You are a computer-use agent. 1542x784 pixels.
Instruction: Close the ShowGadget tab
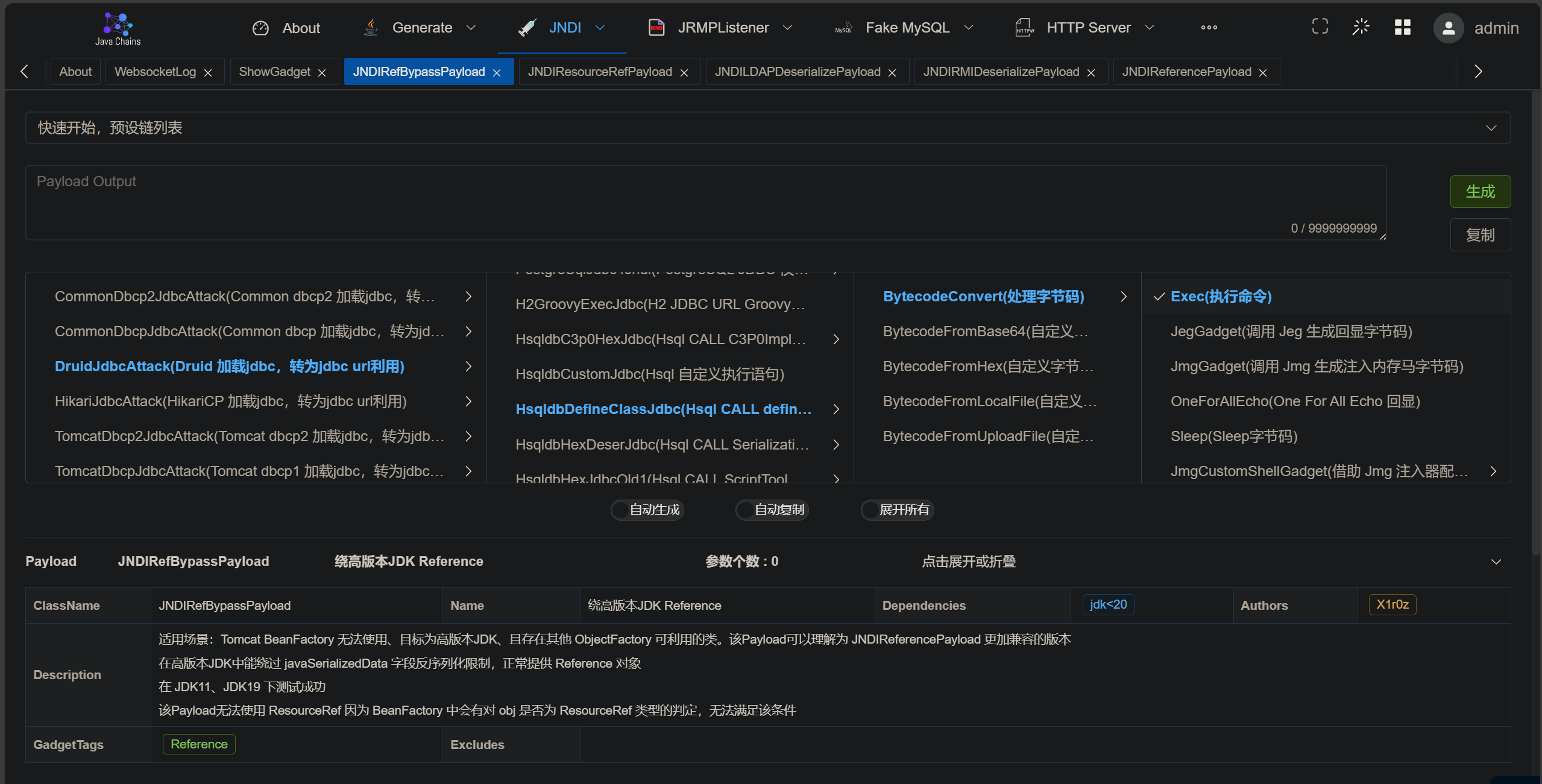[322, 73]
